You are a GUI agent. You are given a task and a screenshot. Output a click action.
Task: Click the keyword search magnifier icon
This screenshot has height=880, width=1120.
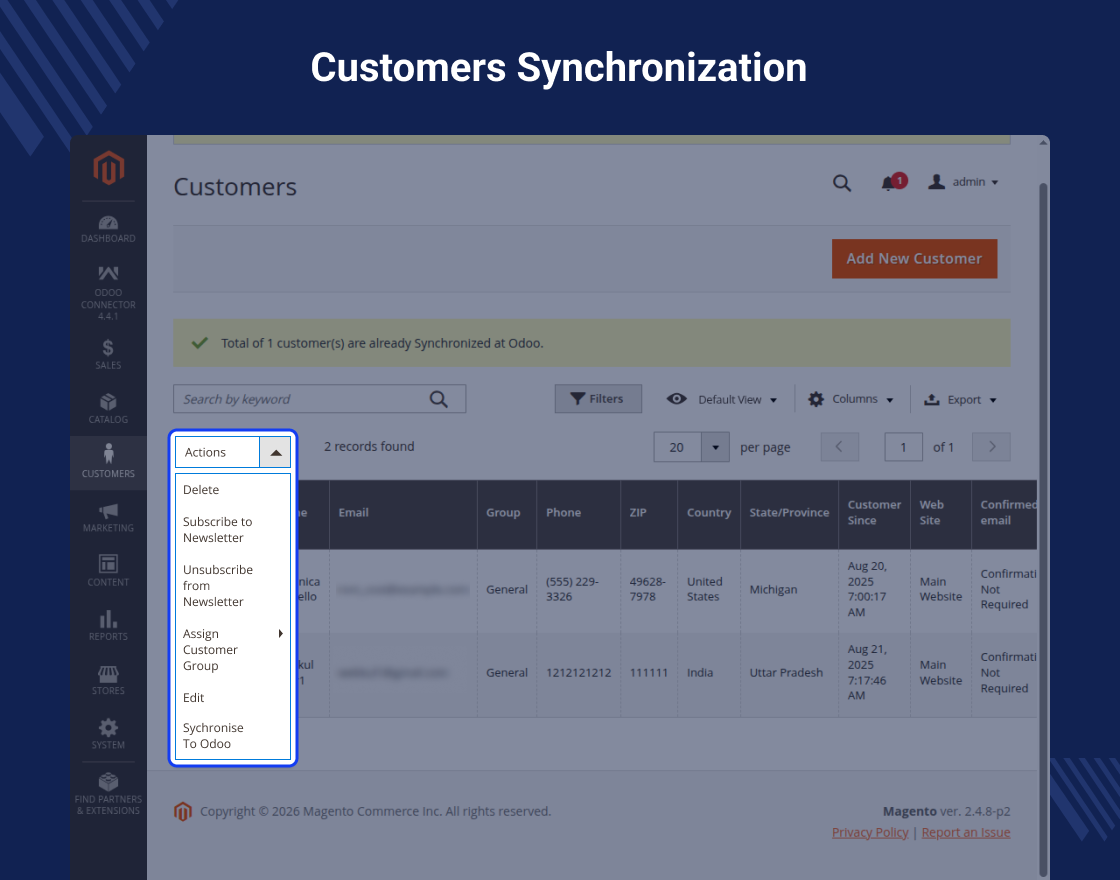coord(439,399)
